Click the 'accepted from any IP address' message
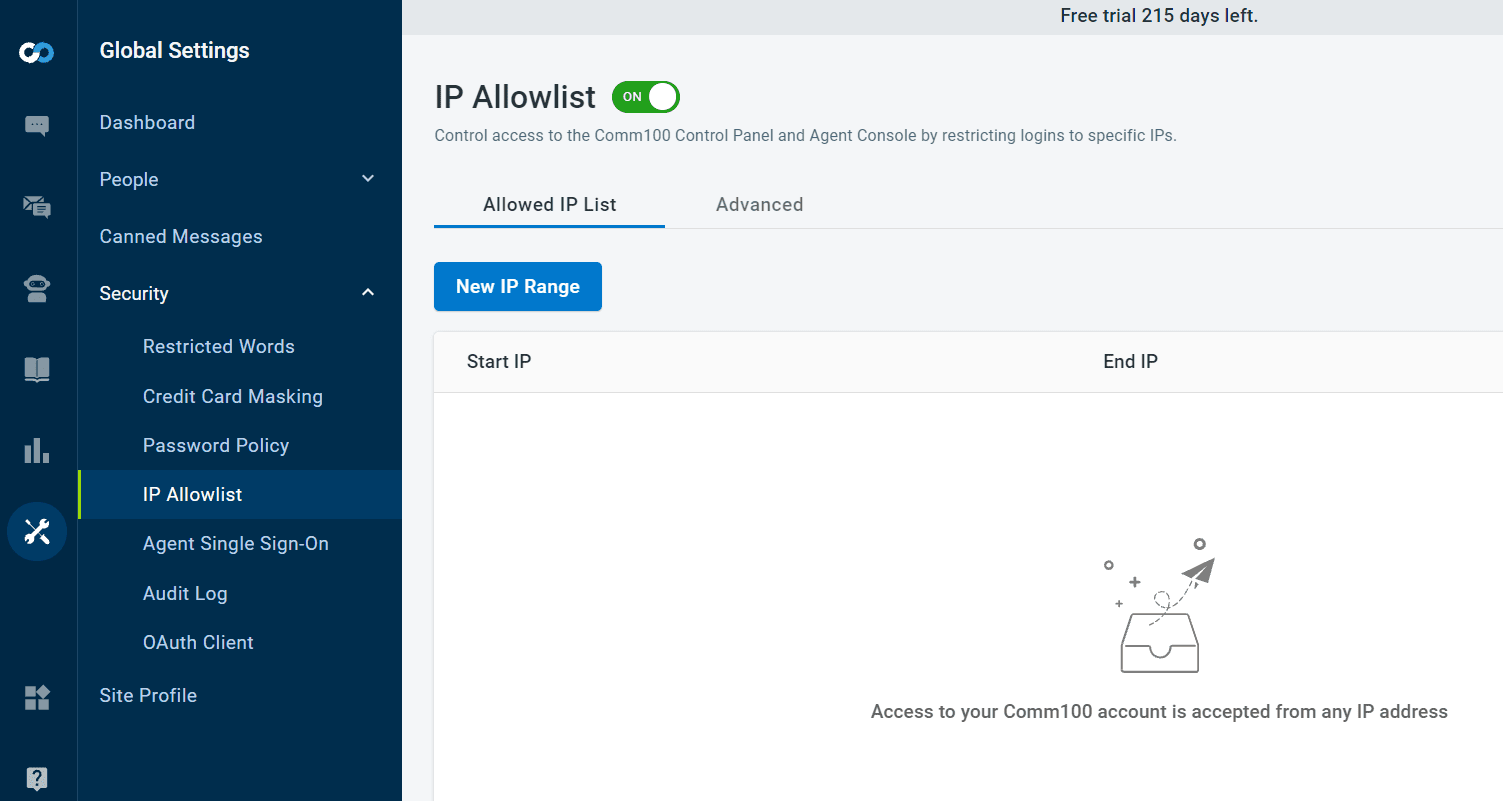The image size is (1503, 801). 1159,712
